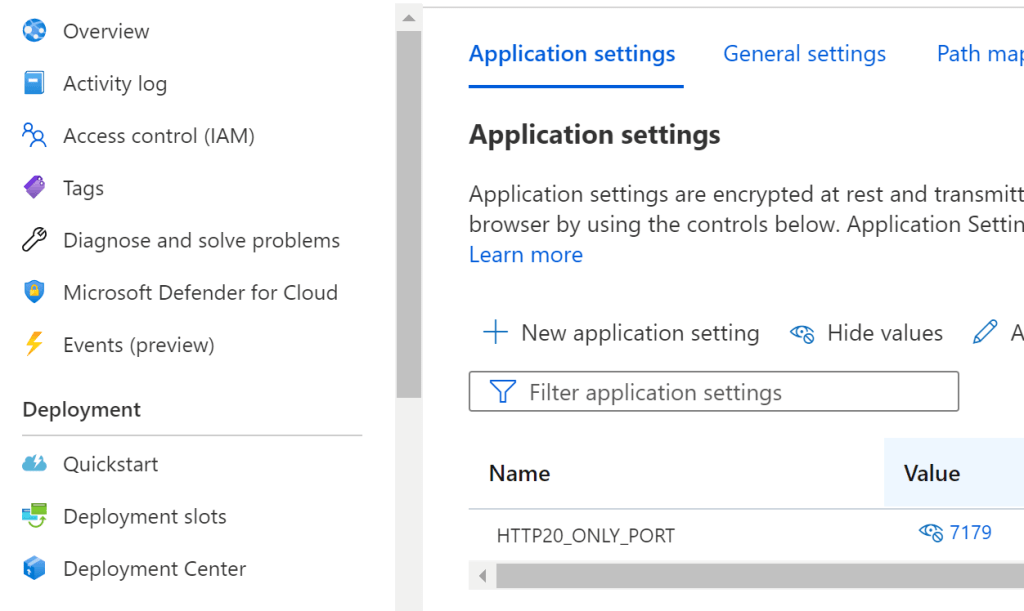Image resolution: width=1024 pixels, height=611 pixels.
Task: Sort by the Name column header
Action: [519, 473]
